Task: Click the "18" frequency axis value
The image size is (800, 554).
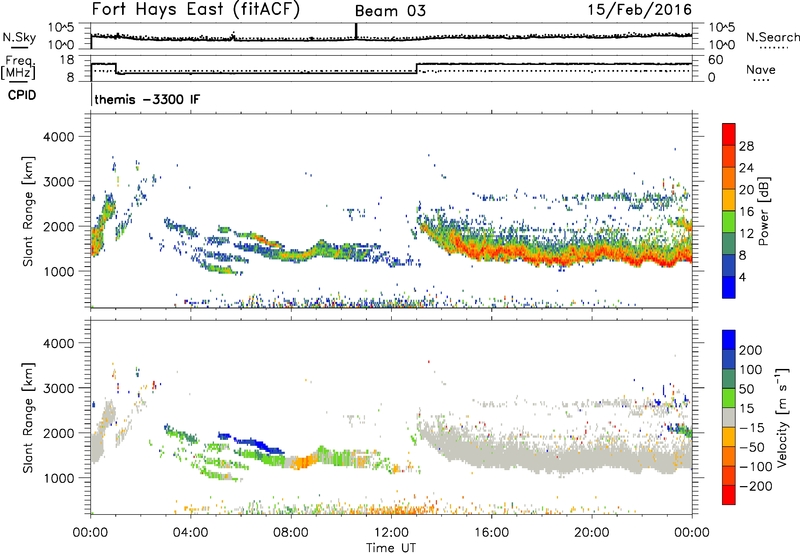Action: click(x=67, y=60)
